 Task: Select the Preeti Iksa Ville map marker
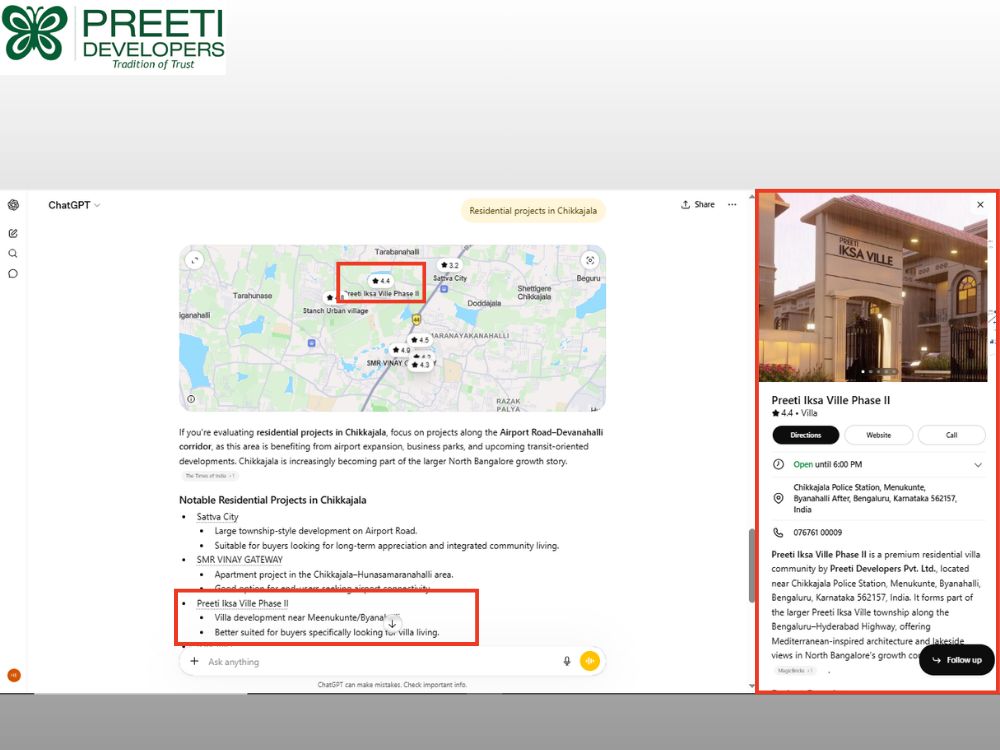[x=381, y=281]
